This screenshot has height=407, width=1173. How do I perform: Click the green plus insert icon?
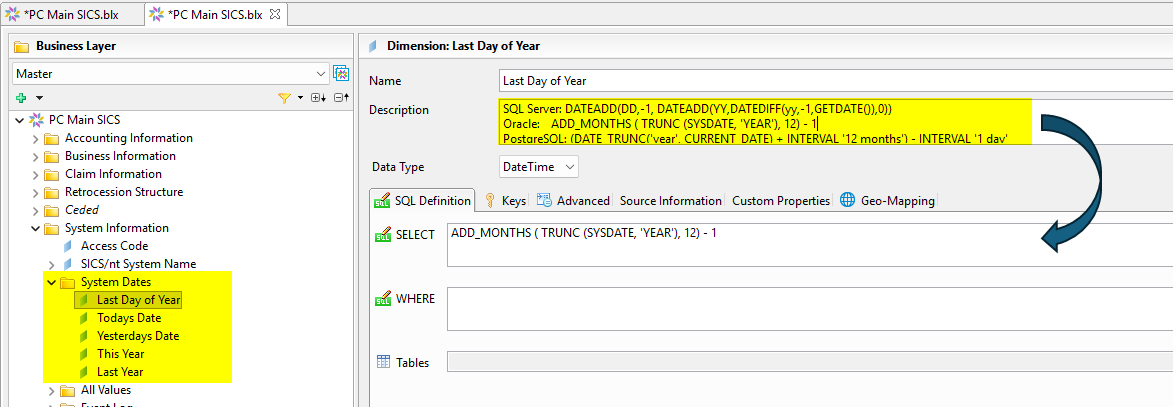click(x=21, y=98)
